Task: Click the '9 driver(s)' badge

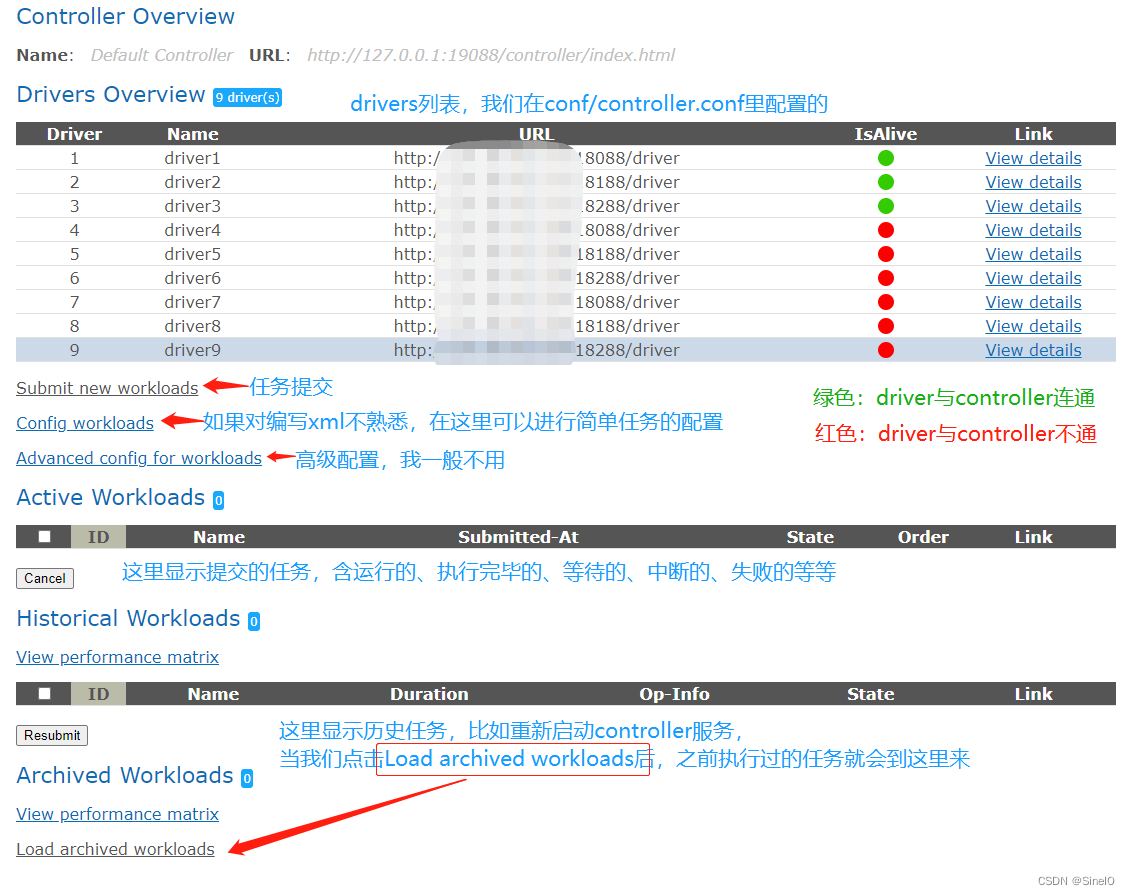Action: 247,97
